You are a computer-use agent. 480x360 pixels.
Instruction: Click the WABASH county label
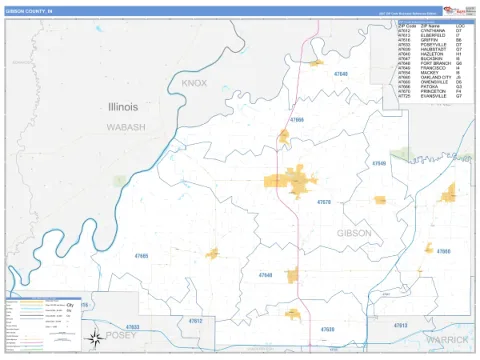(x=126, y=127)
